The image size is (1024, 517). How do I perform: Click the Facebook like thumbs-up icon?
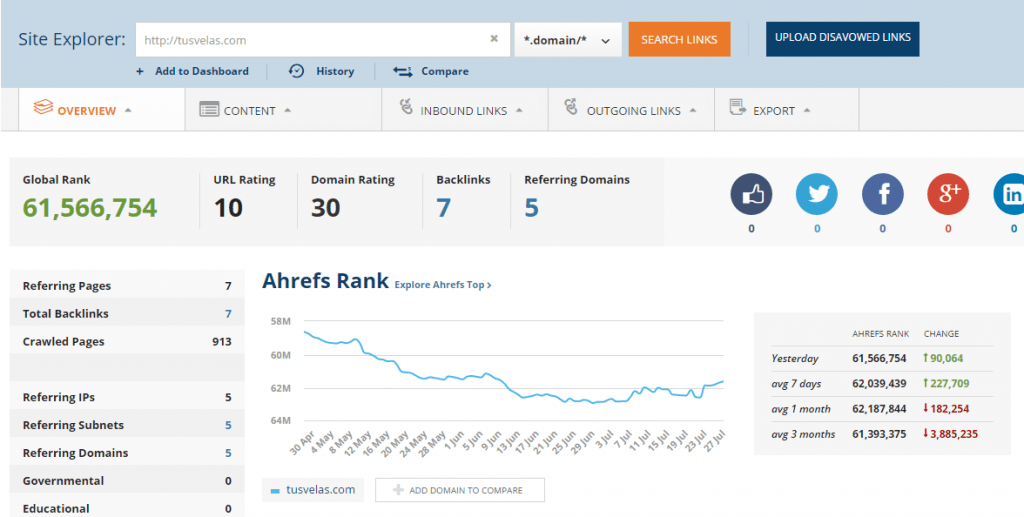click(751, 195)
